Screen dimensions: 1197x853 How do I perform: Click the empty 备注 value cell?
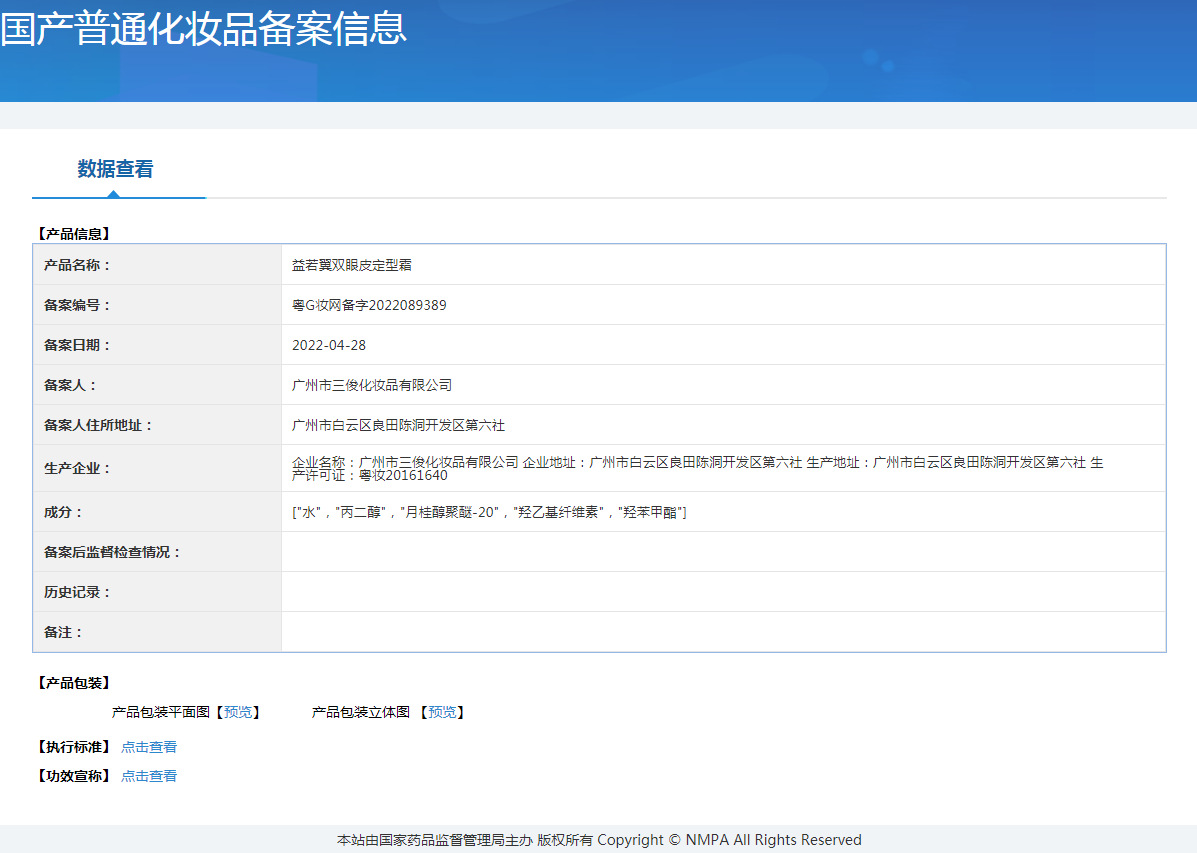click(x=723, y=632)
